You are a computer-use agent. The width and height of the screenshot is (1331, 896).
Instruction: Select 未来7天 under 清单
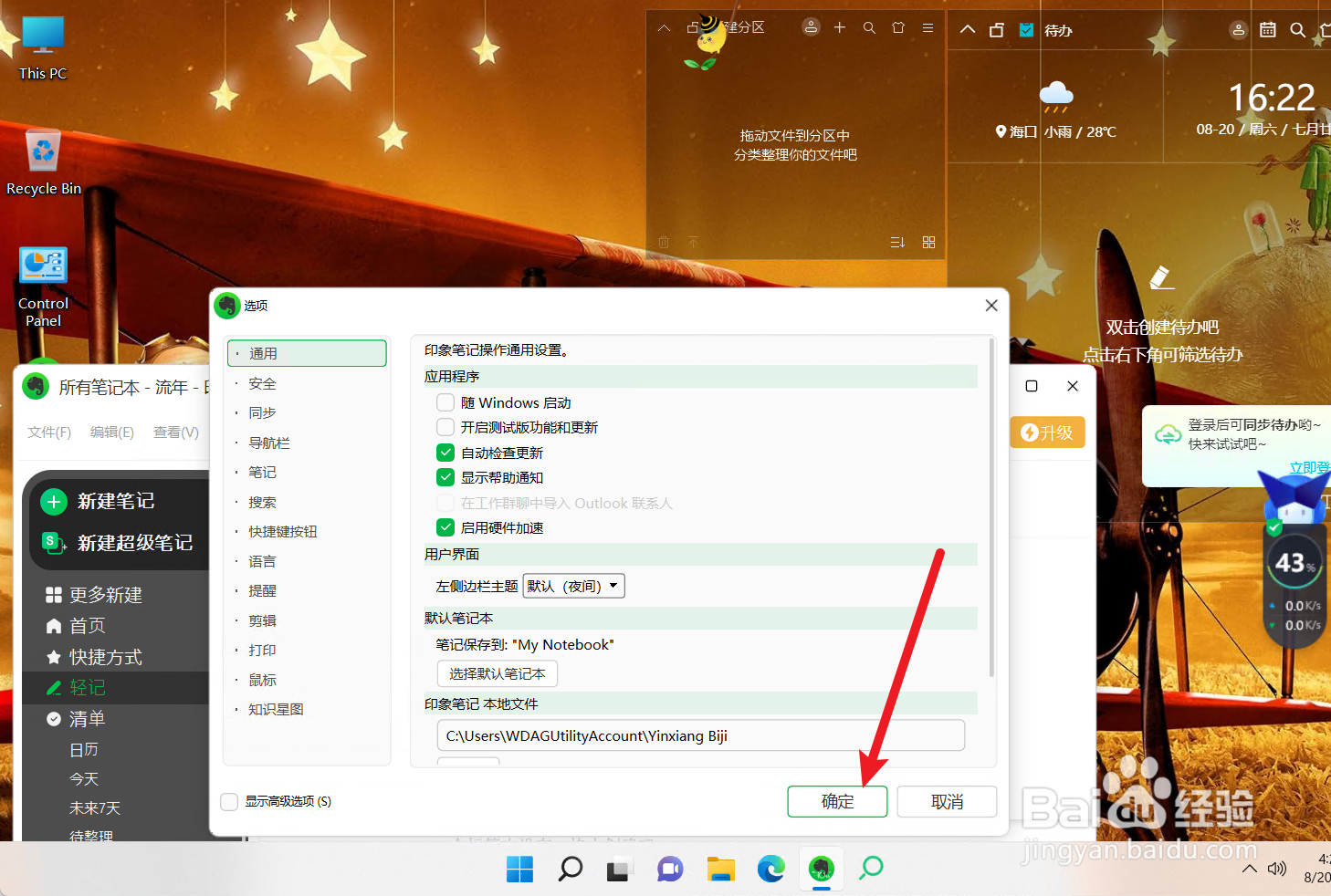95,808
